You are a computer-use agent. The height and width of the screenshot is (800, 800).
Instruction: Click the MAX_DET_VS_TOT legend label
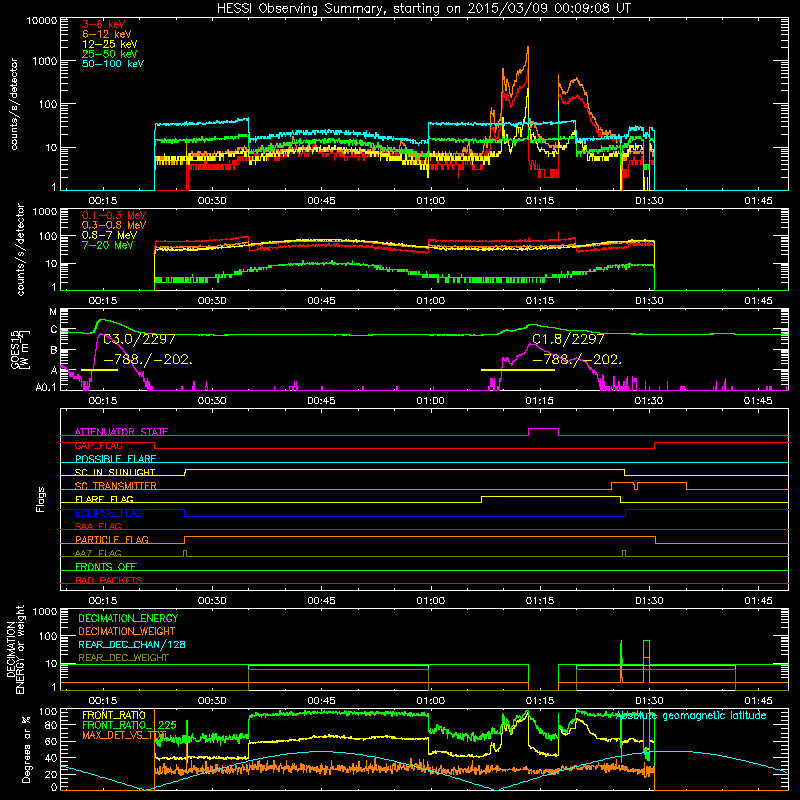point(124,735)
